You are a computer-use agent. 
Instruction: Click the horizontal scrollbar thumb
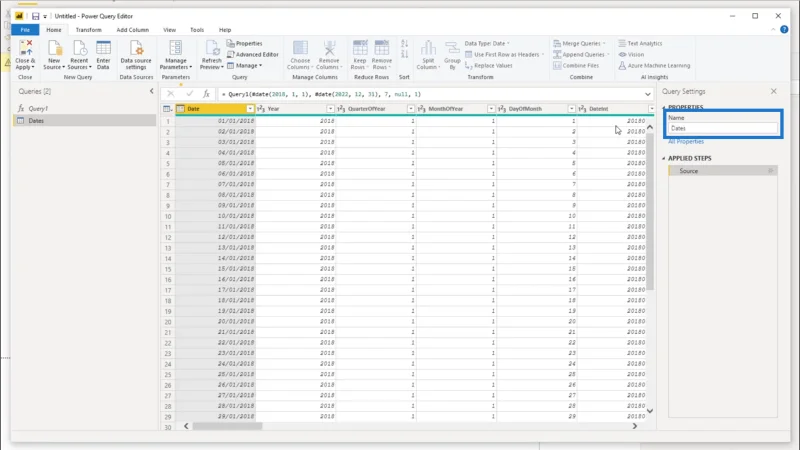point(227,426)
